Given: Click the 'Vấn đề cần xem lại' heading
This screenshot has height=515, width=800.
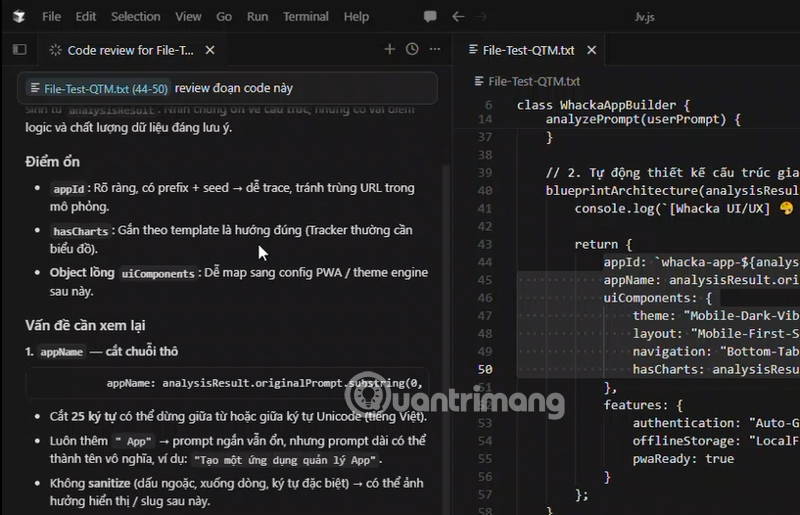Looking at the screenshot, I should (x=85, y=325).
